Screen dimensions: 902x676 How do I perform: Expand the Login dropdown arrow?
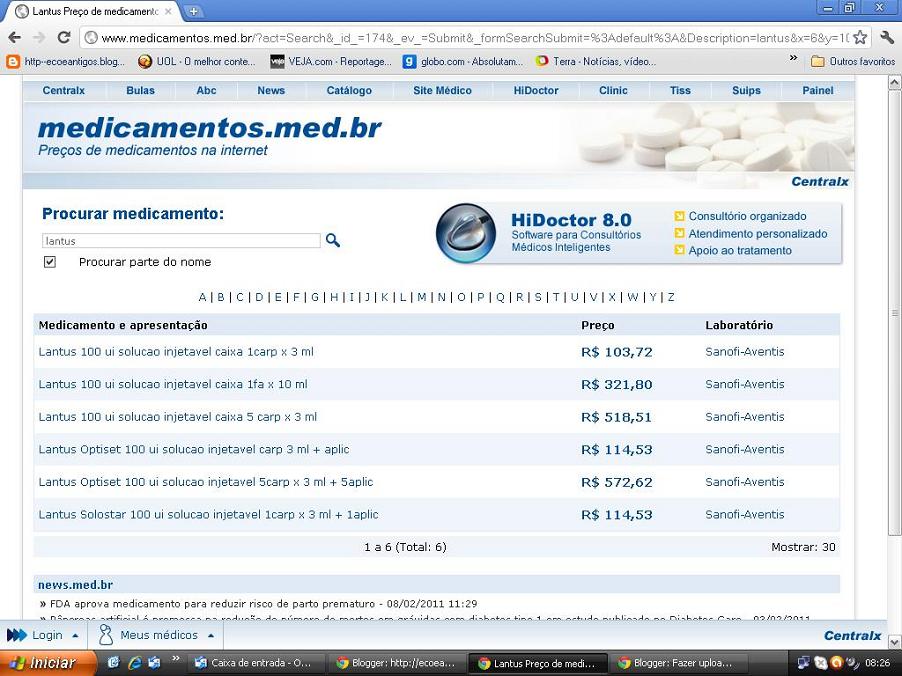click(x=75, y=636)
